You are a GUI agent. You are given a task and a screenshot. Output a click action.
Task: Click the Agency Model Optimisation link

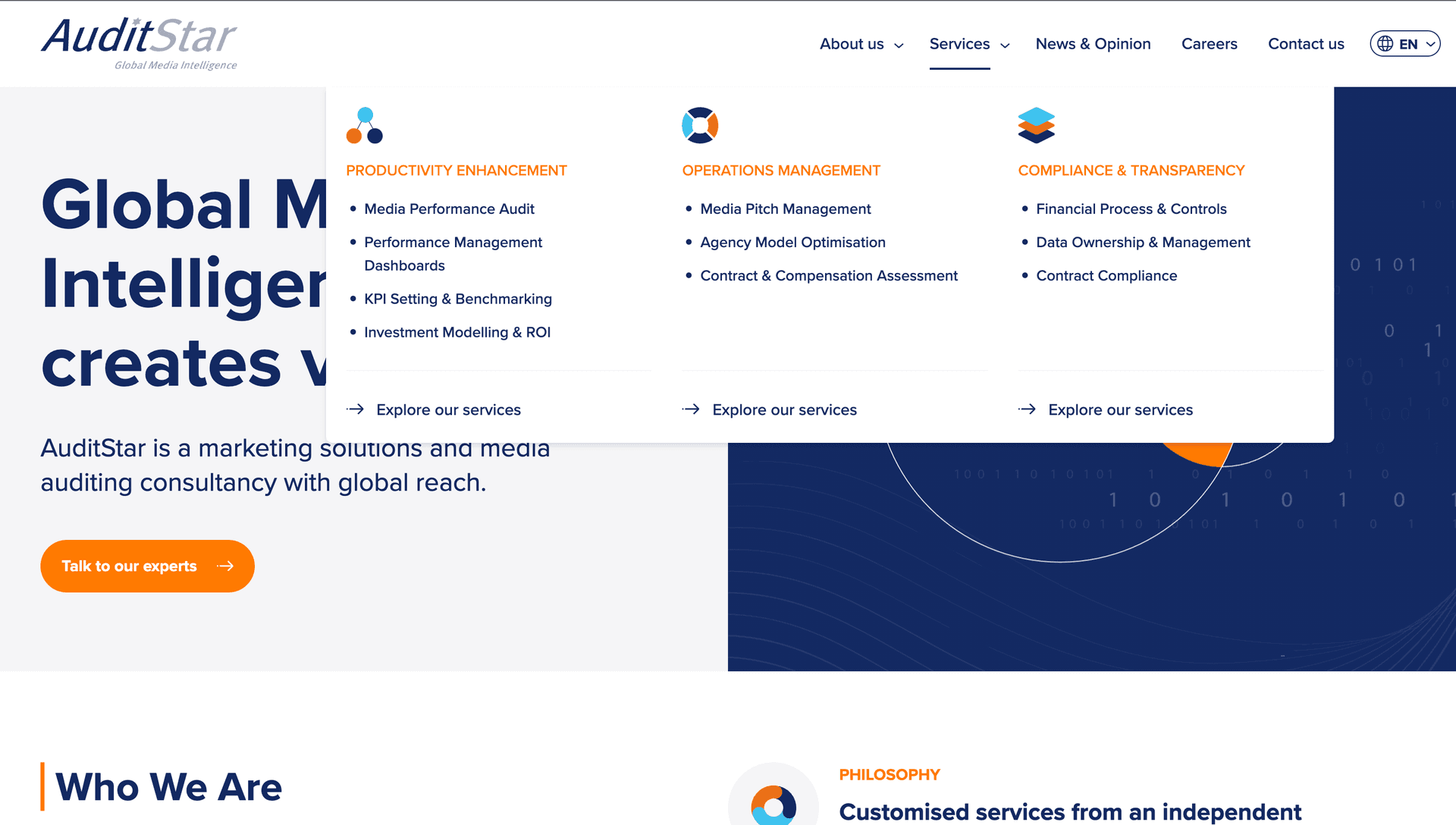pyautogui.click(x=792, y=242)
